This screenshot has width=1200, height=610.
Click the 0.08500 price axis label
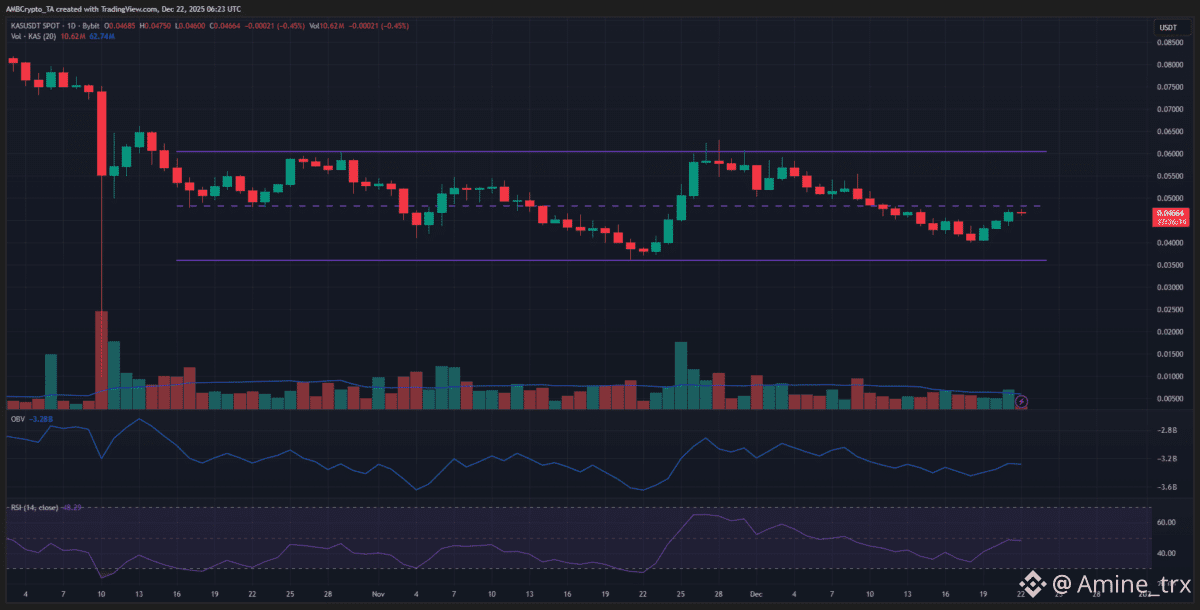(x=1170, y=43)
